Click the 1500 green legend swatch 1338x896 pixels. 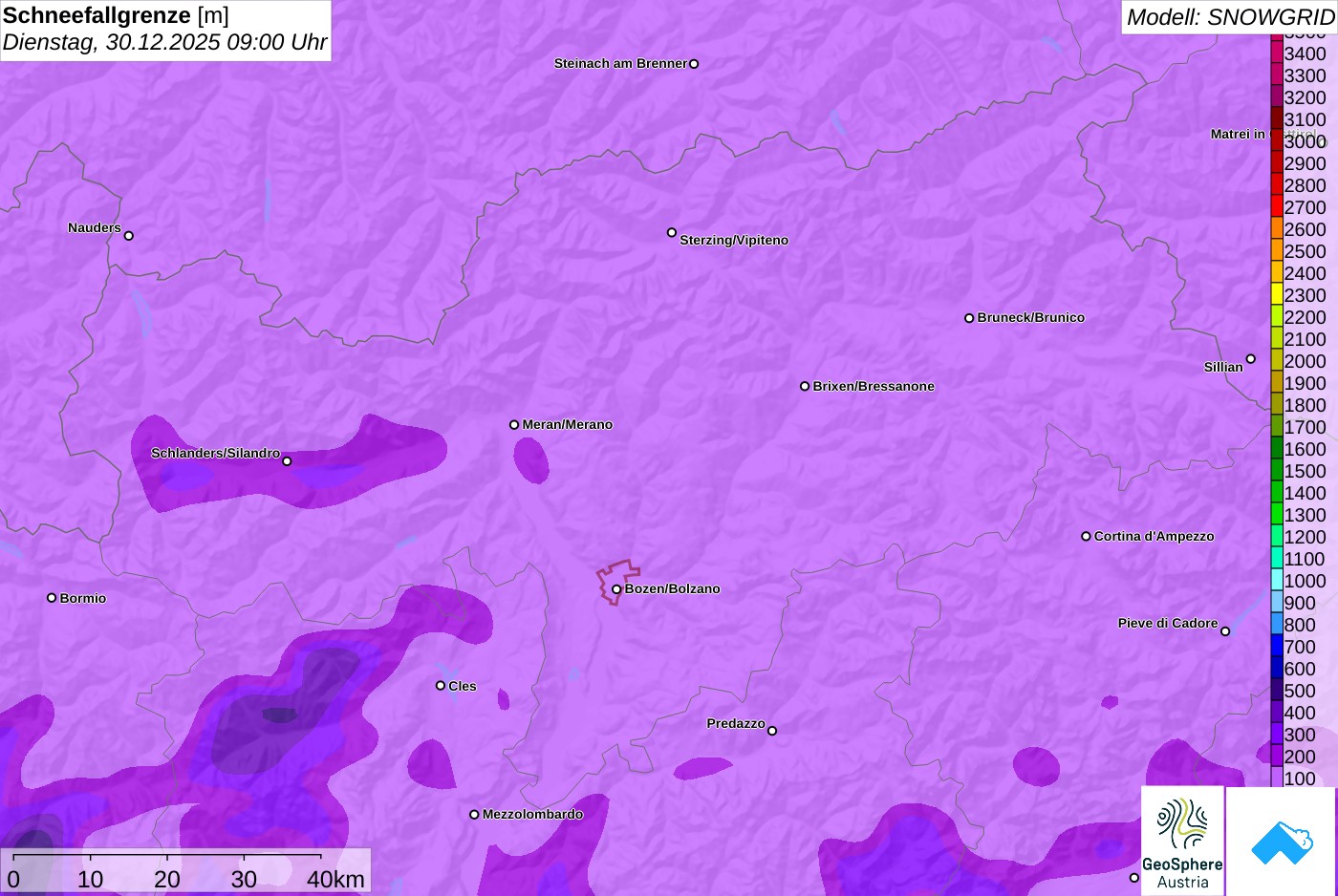coord(1277,469)
